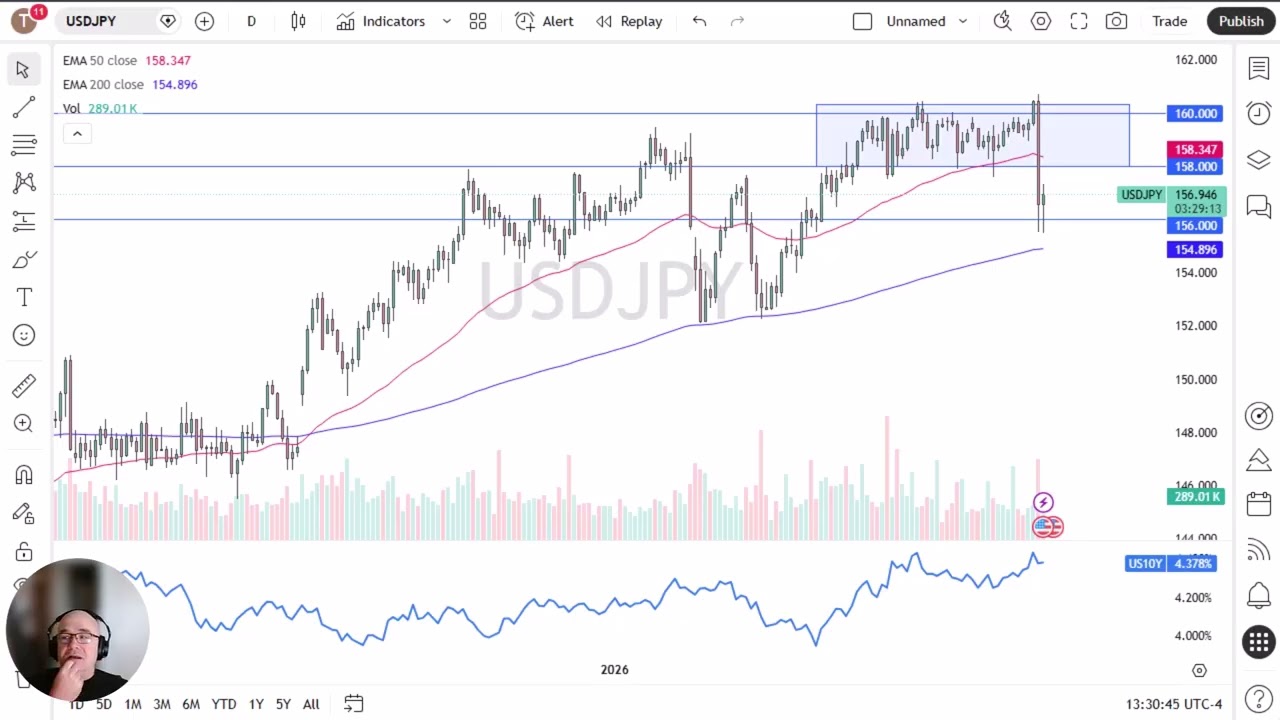This screenshot has width=1280, height=720.
Task: Select the Vol indicator legend
Action: [x=71, y=109]
